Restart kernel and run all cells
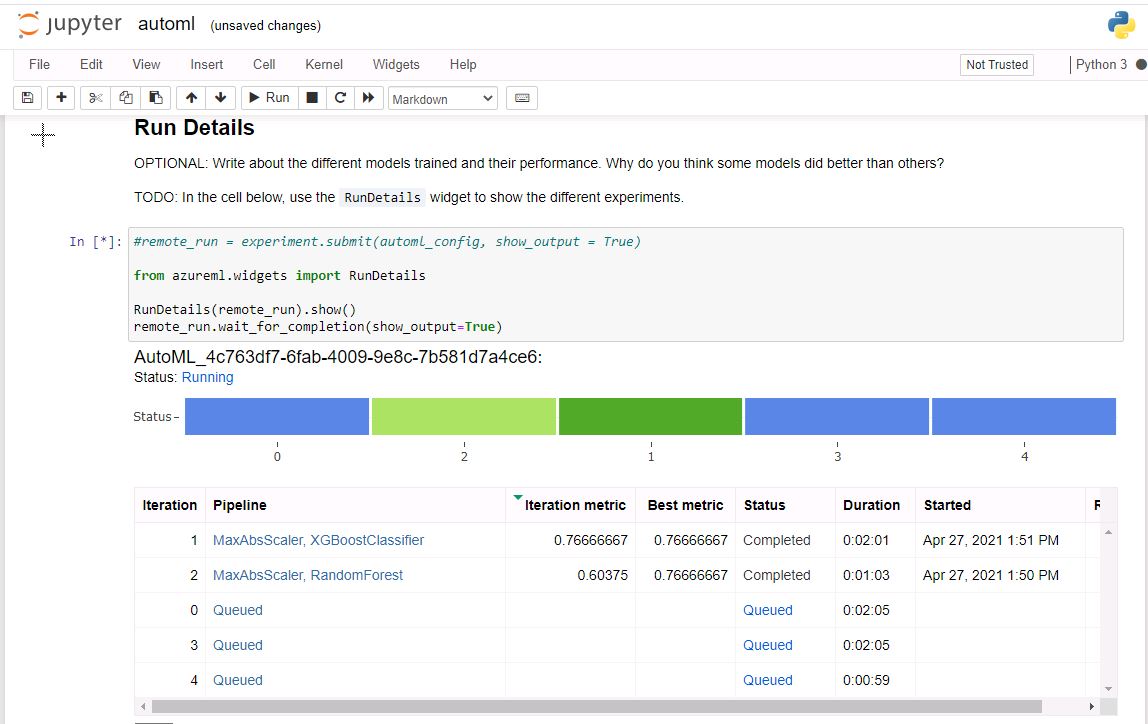This screenshot has height=724, width=1148. 367,97
